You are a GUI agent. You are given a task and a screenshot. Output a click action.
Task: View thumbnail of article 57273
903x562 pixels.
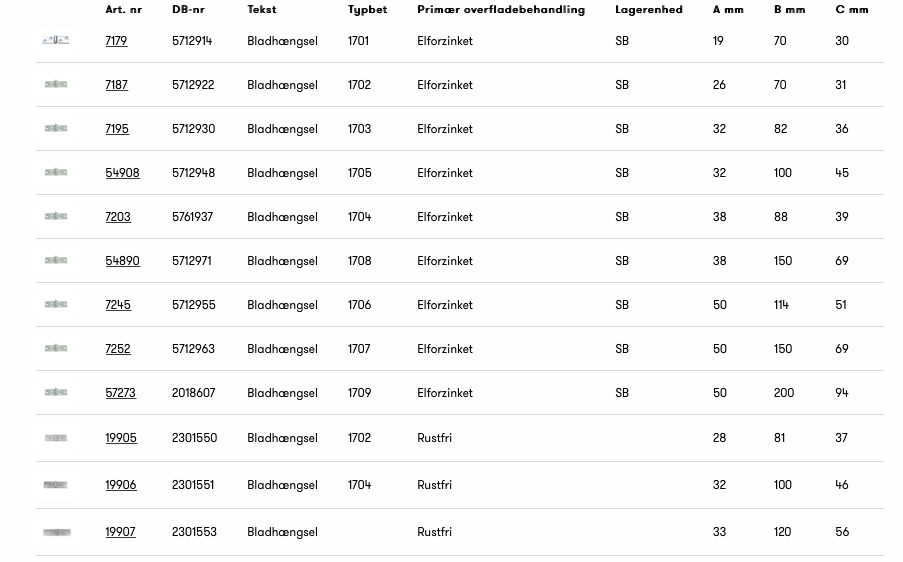coord(56,392)
